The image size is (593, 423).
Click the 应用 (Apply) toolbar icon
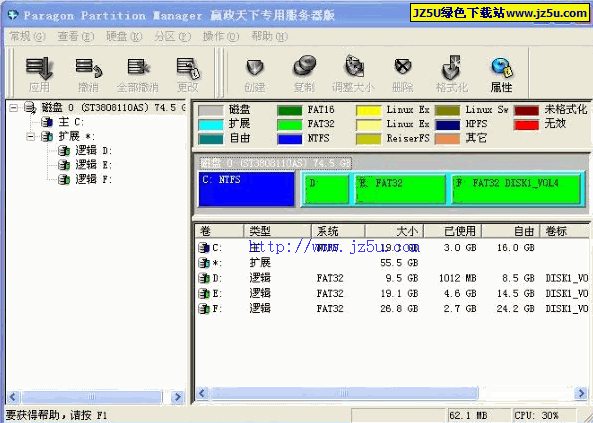(x=39, y=67)
